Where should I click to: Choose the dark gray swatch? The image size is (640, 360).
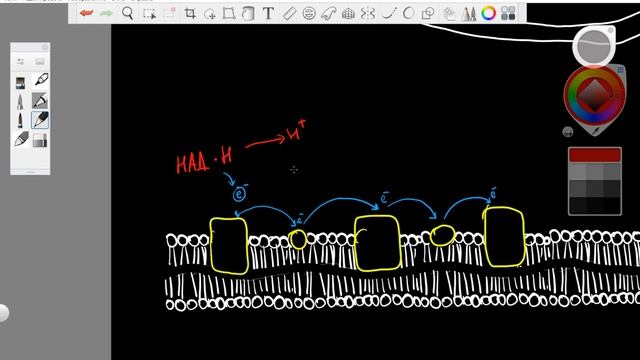595,189
